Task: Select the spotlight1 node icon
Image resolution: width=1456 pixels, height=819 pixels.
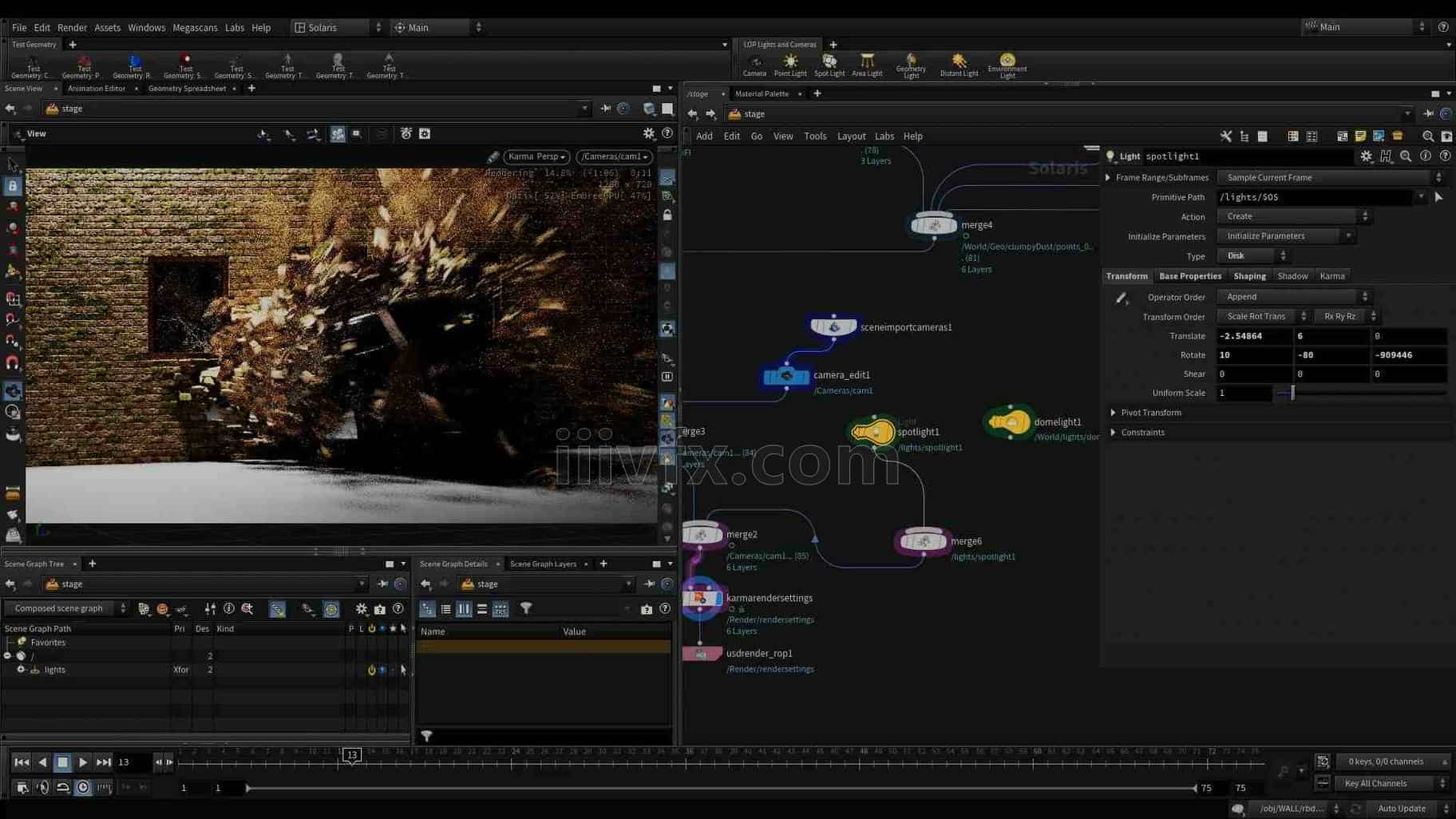Action: (x=872, y=432)
